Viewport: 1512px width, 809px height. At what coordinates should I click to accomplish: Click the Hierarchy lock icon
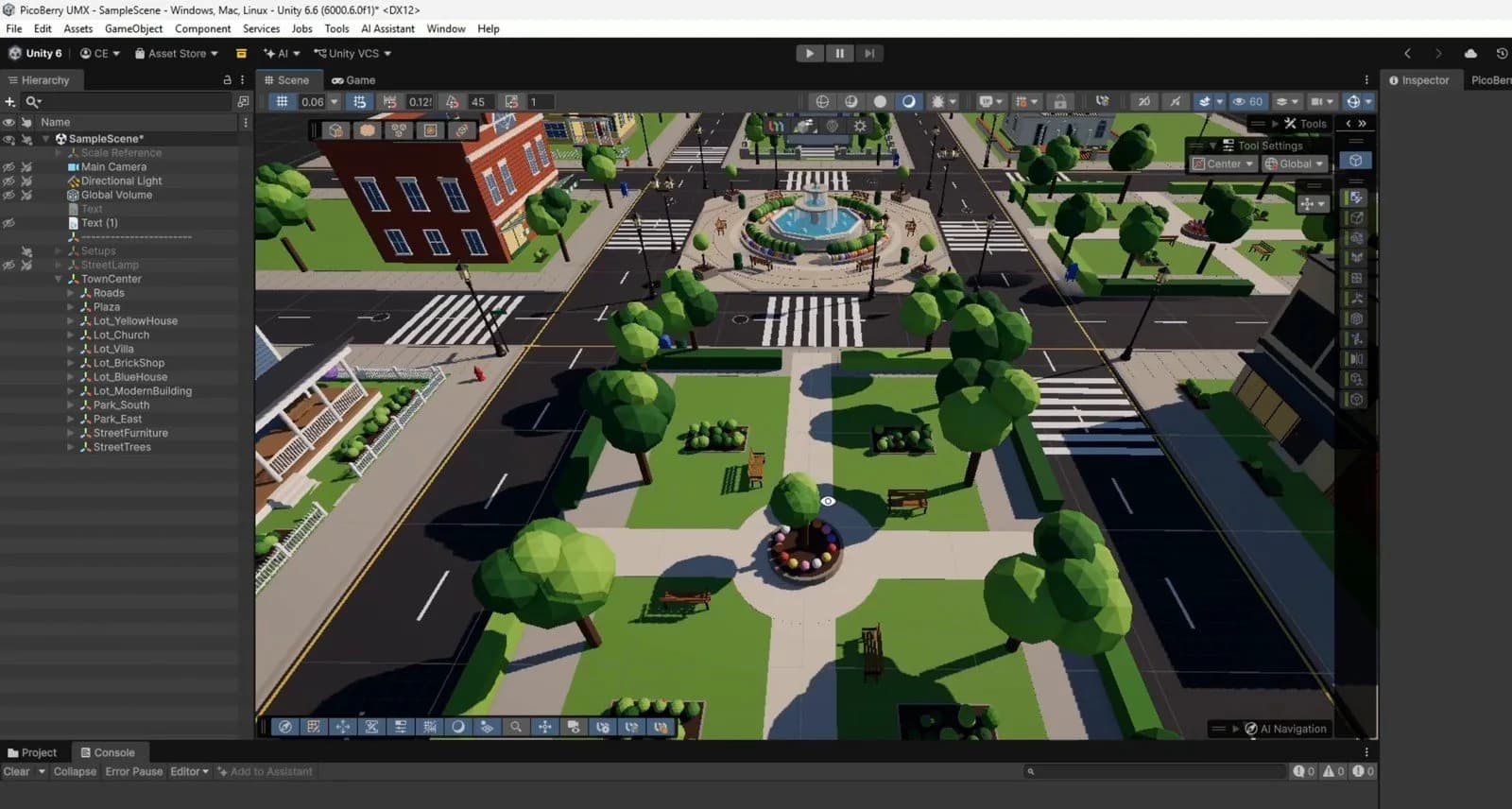coord(227,80)
